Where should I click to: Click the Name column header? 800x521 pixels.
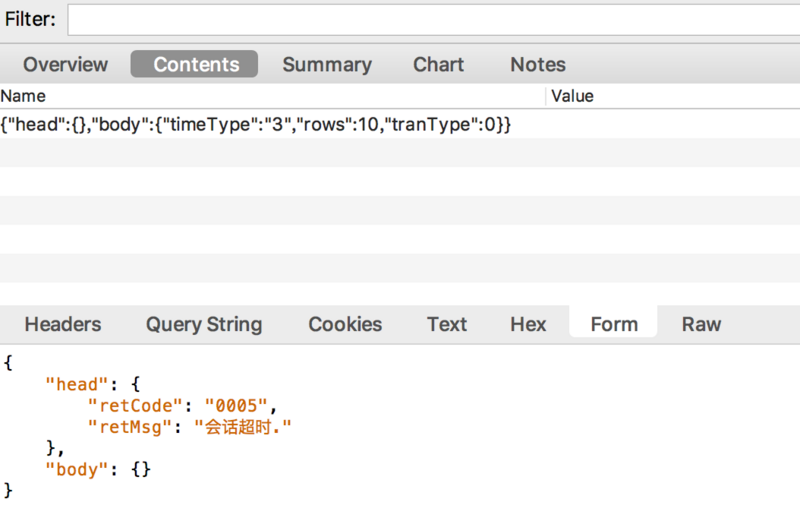point(24,96)
